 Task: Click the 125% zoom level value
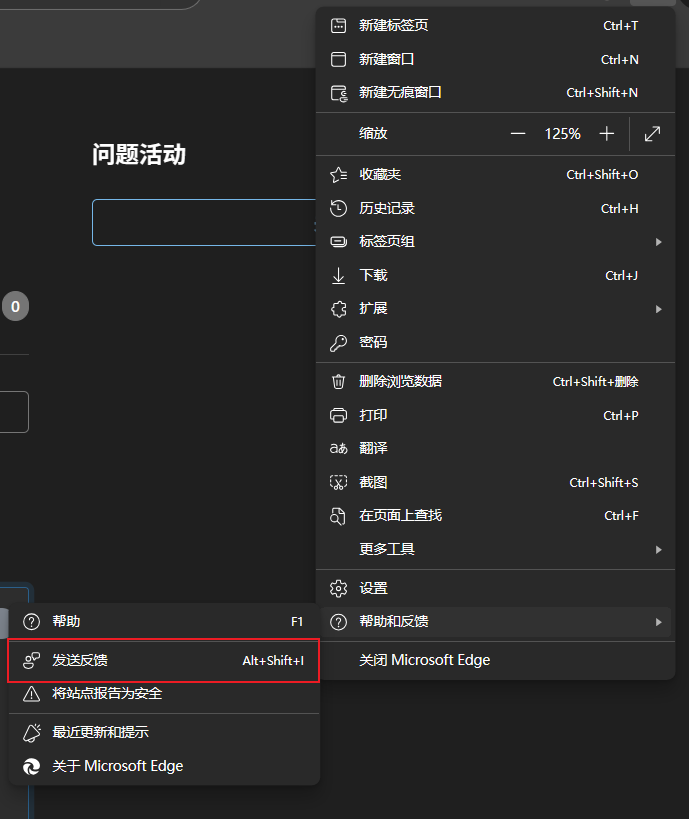tap(563, 134)
